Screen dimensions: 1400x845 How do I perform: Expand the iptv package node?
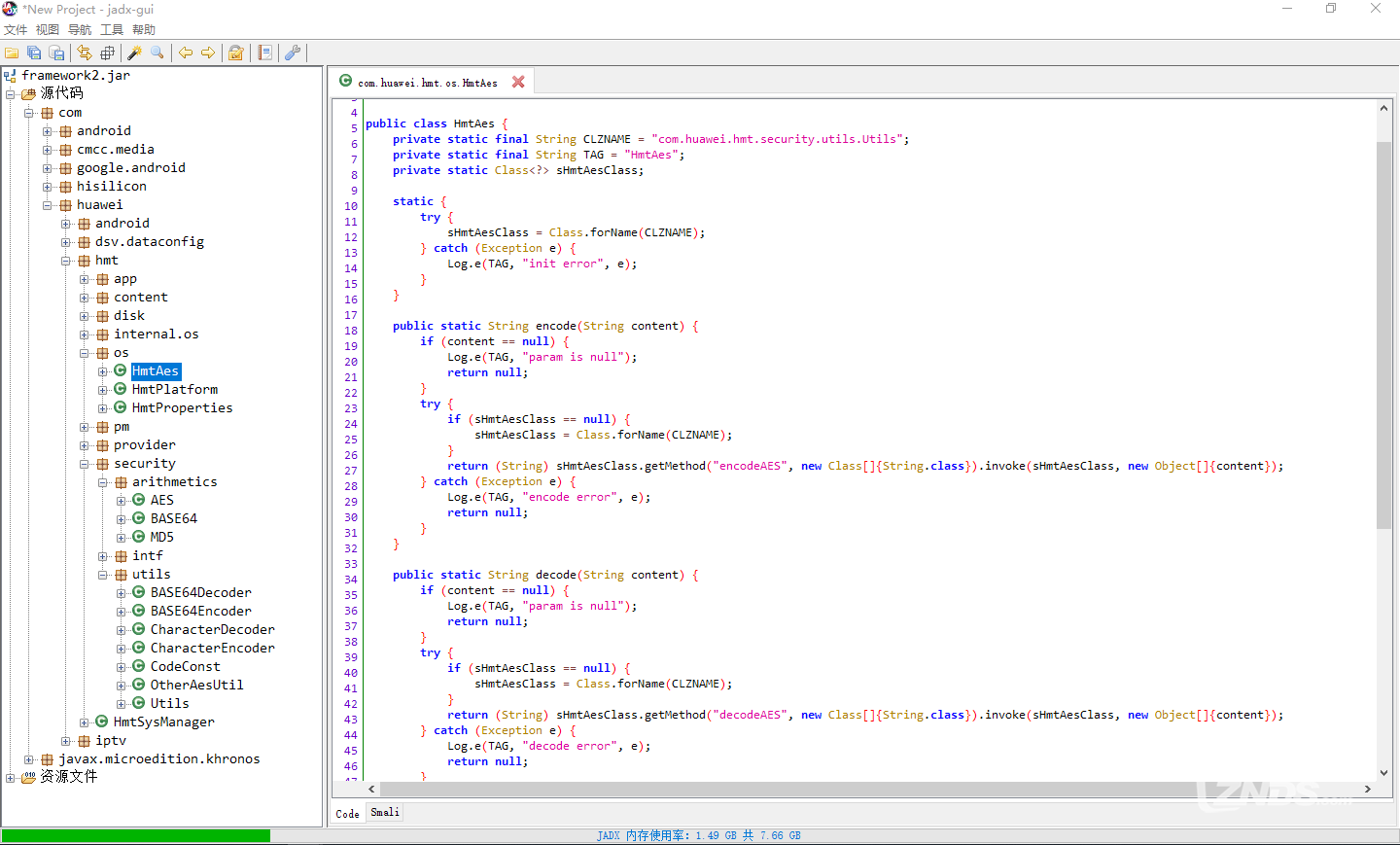(66, 741)
